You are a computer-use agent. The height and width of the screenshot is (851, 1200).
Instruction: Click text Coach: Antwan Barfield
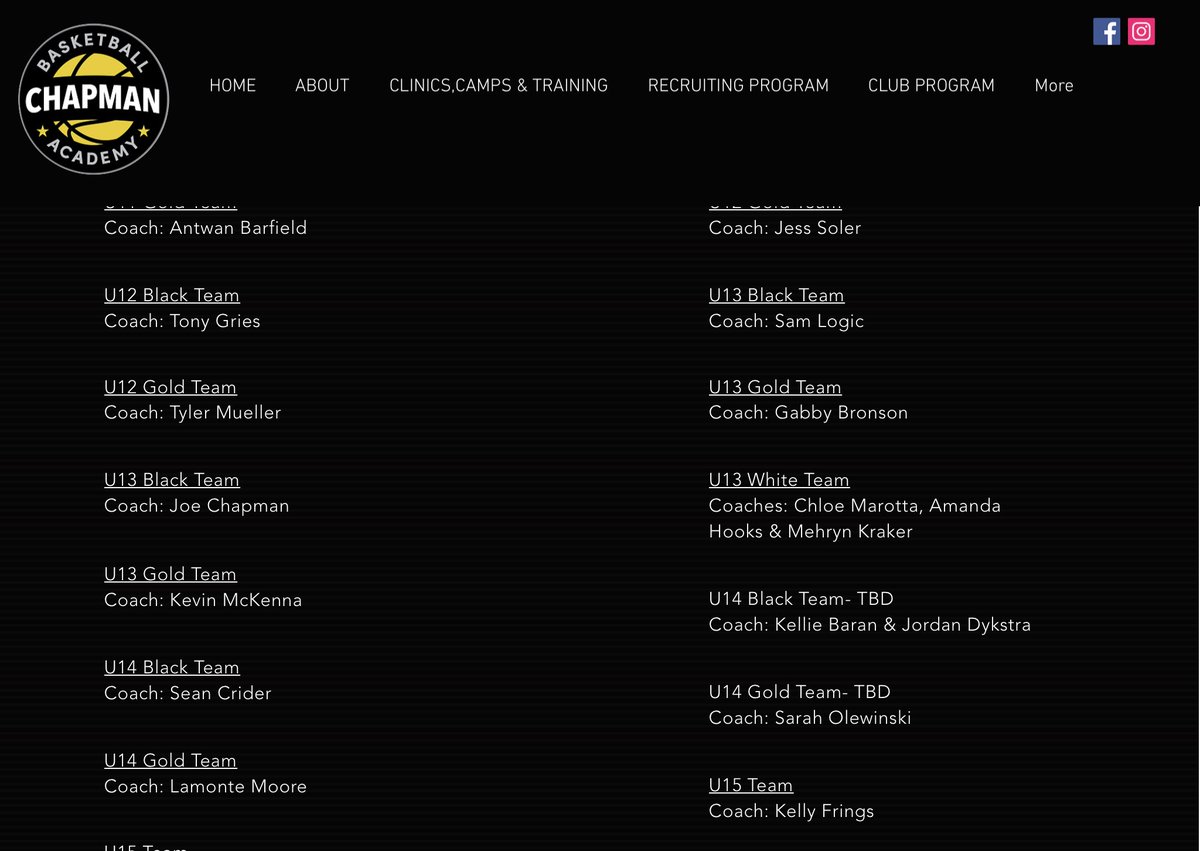pos(205,228)
